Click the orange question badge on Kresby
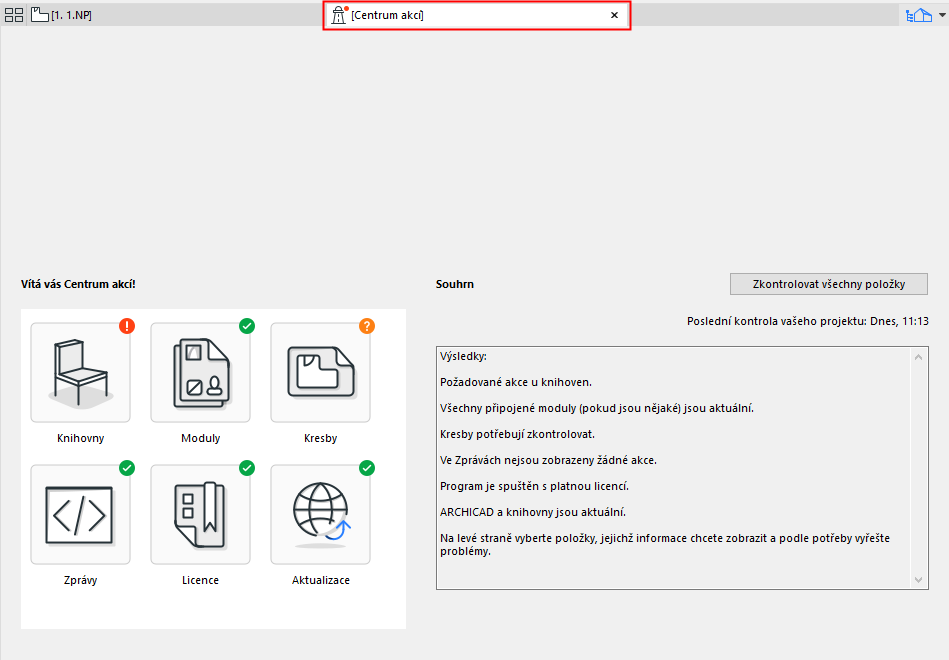 (367, 326)
